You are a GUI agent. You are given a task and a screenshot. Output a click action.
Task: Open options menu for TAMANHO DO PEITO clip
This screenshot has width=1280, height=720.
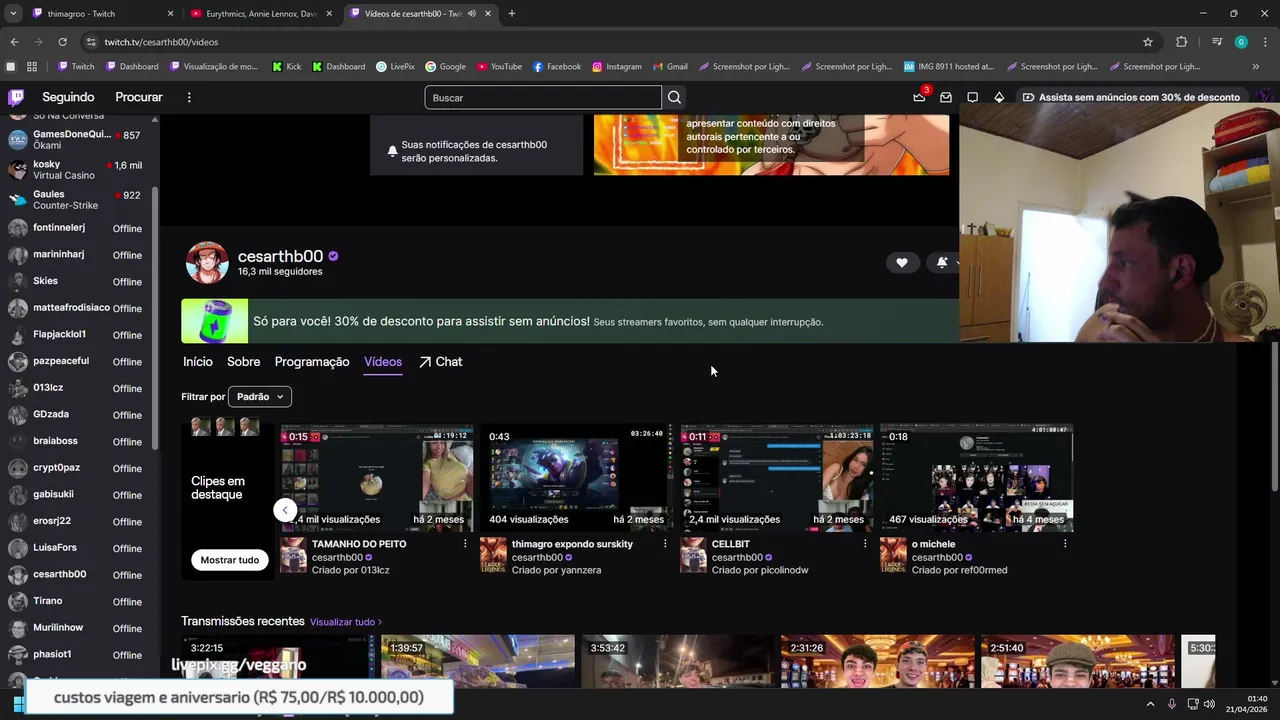click(x=465, y=544)
